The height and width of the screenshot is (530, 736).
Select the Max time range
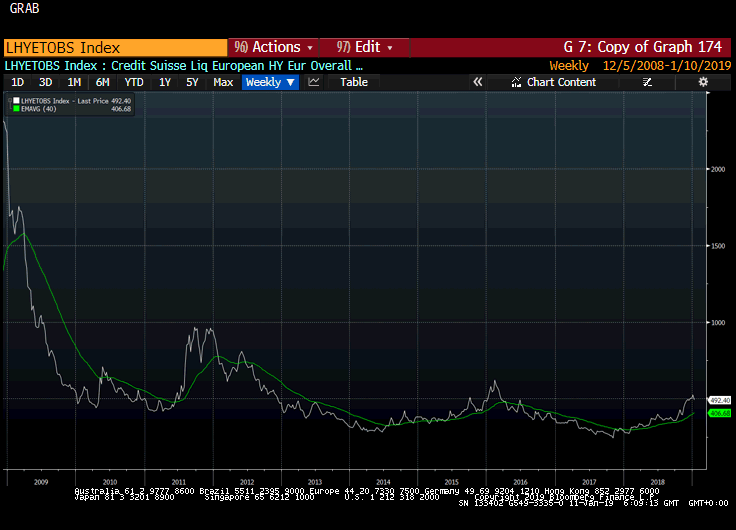[x=223, y=82]
